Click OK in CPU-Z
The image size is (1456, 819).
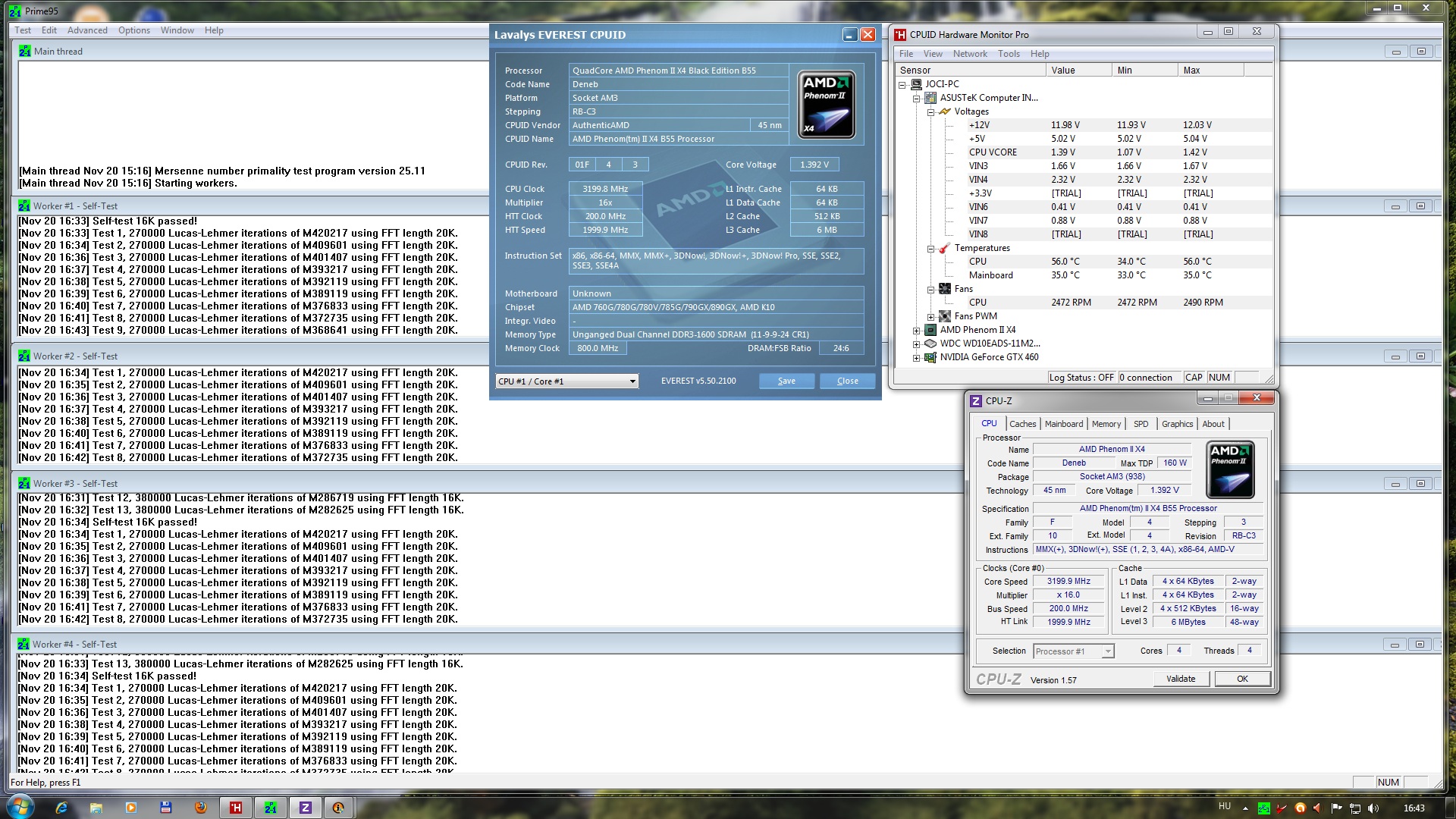tap(1242, 679)
